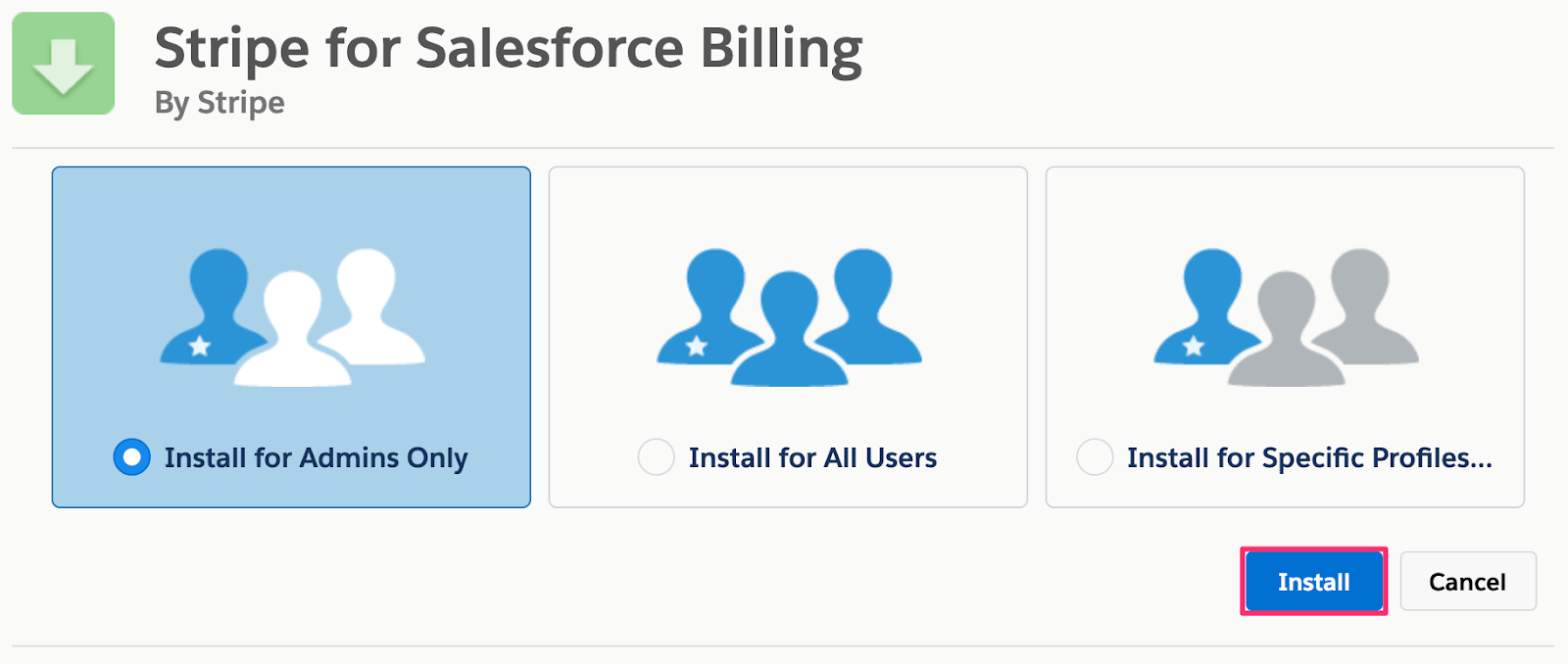
Task: Select the Install for All Users radio button
Action: (x=657, y=457)
